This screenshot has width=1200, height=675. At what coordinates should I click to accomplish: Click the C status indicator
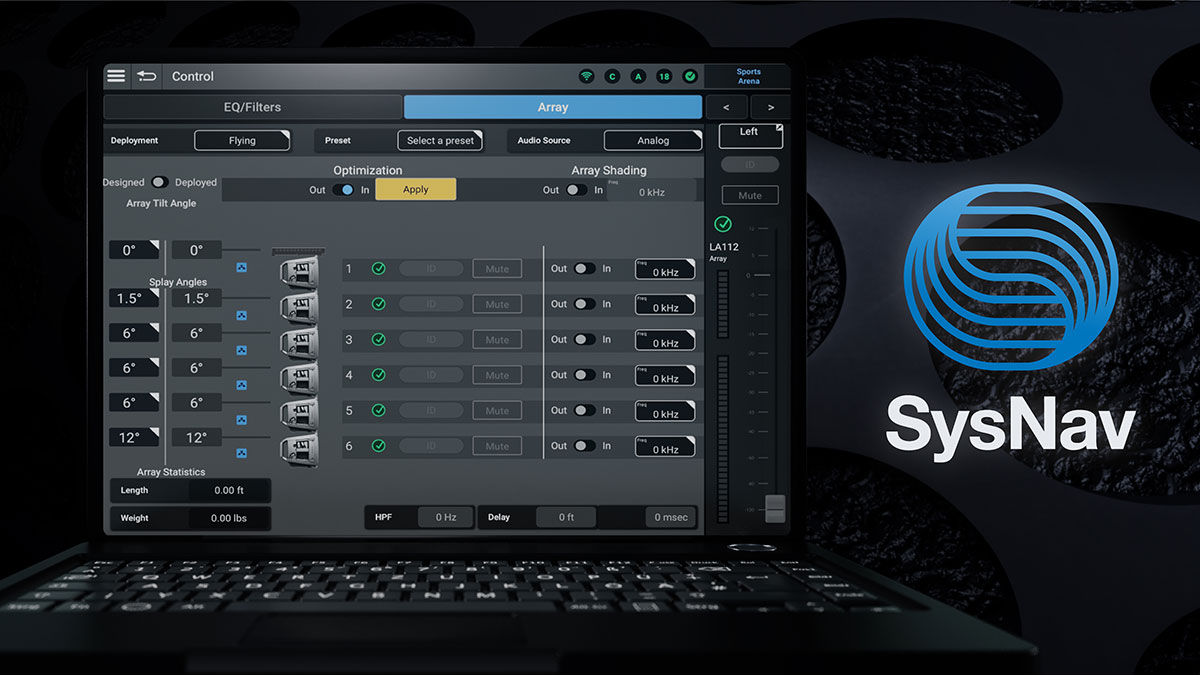[x=613, y=77]
